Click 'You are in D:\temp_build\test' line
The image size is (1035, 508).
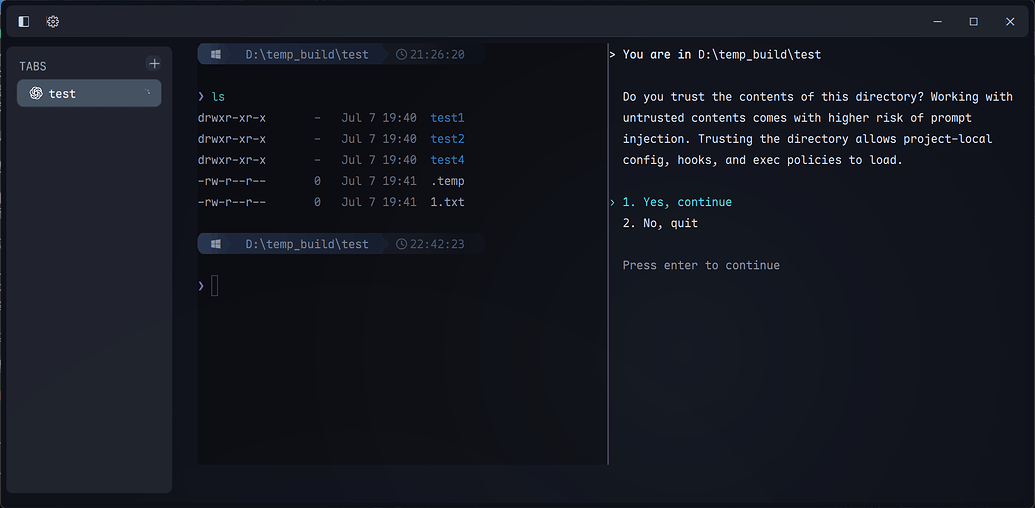click(721, 54)
